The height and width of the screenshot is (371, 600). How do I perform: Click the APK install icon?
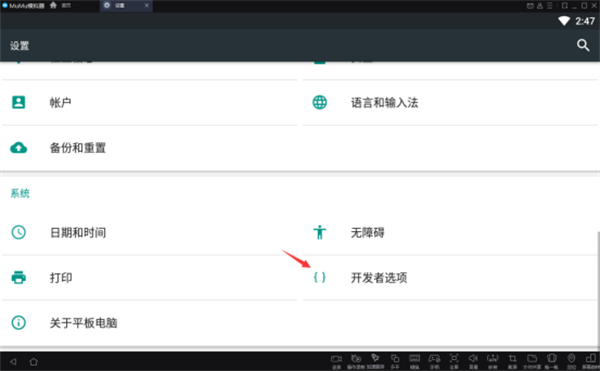tap(492, 358)
